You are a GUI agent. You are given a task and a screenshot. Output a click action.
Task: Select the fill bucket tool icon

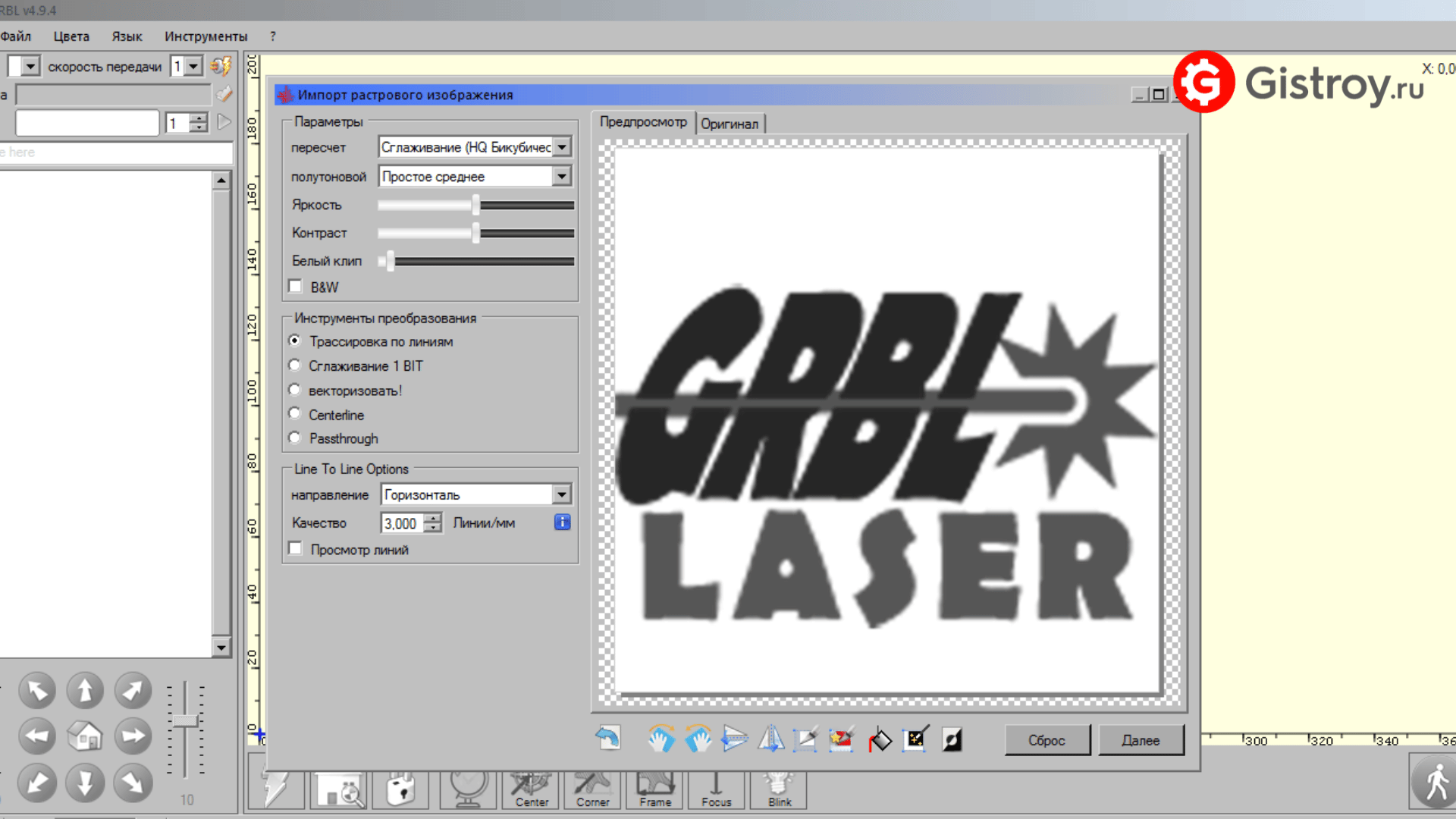[880, 739]
